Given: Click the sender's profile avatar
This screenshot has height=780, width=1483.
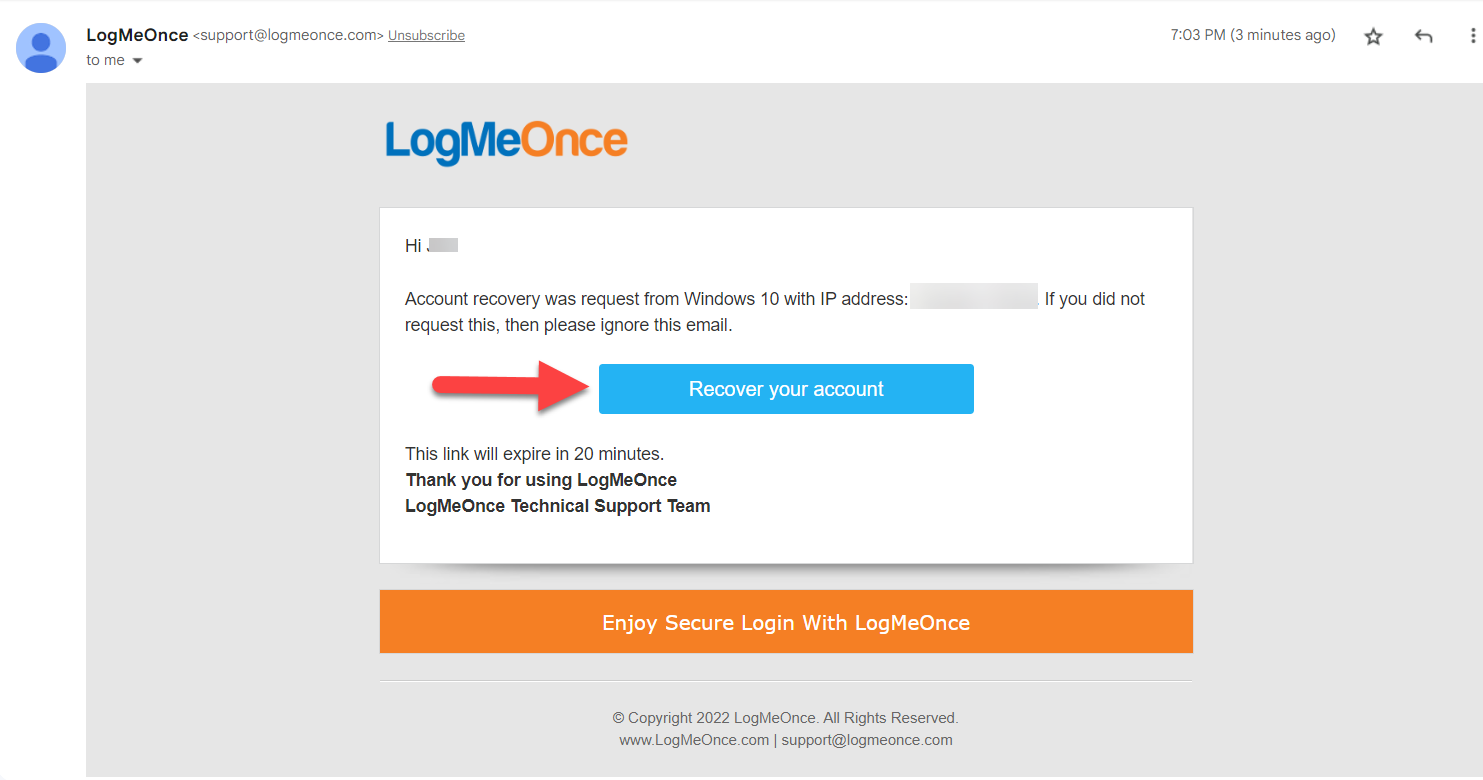Looking at the screenshot, I should (x=41, y=48).
